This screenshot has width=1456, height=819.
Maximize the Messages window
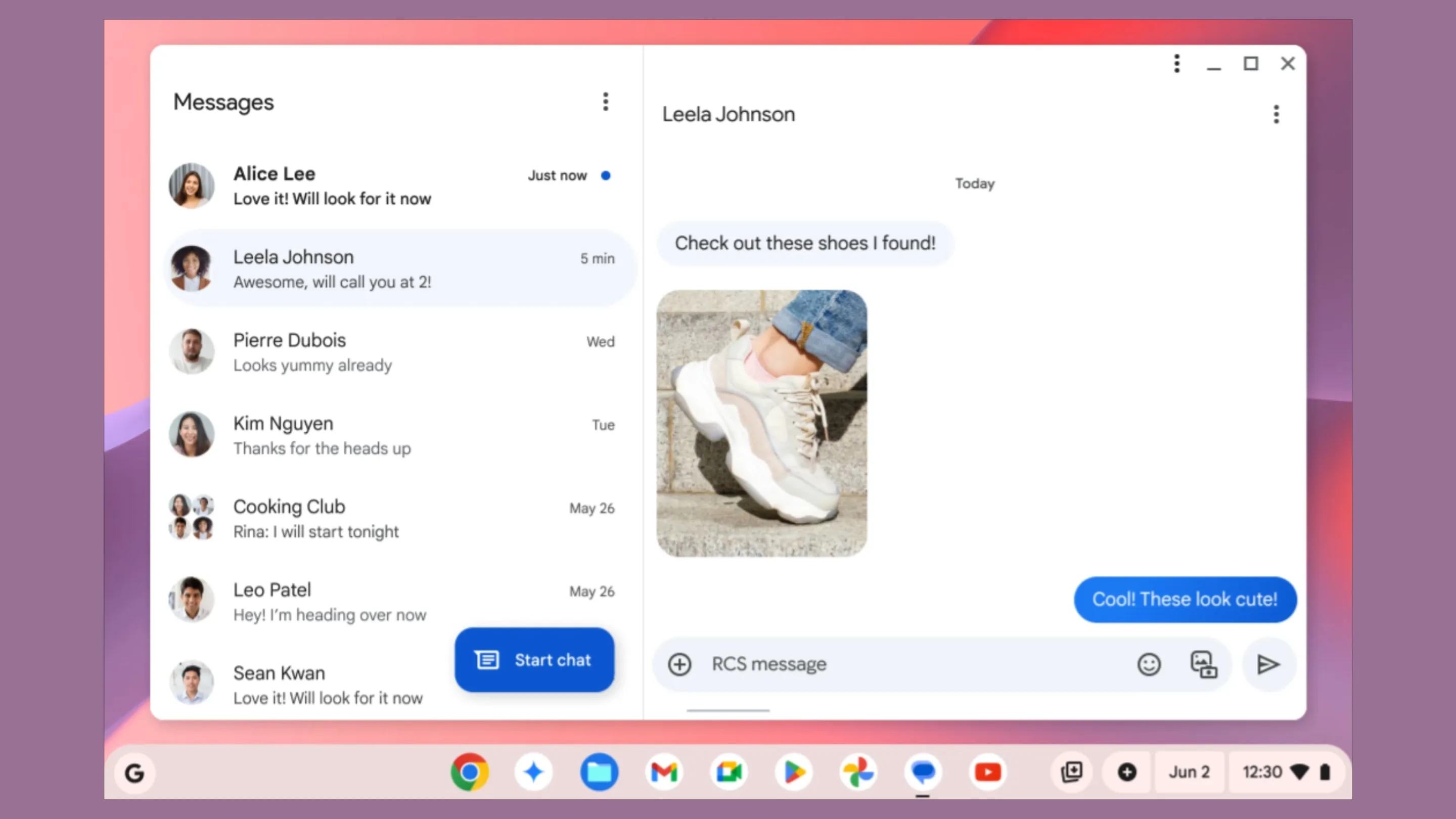click(1250, 64)
